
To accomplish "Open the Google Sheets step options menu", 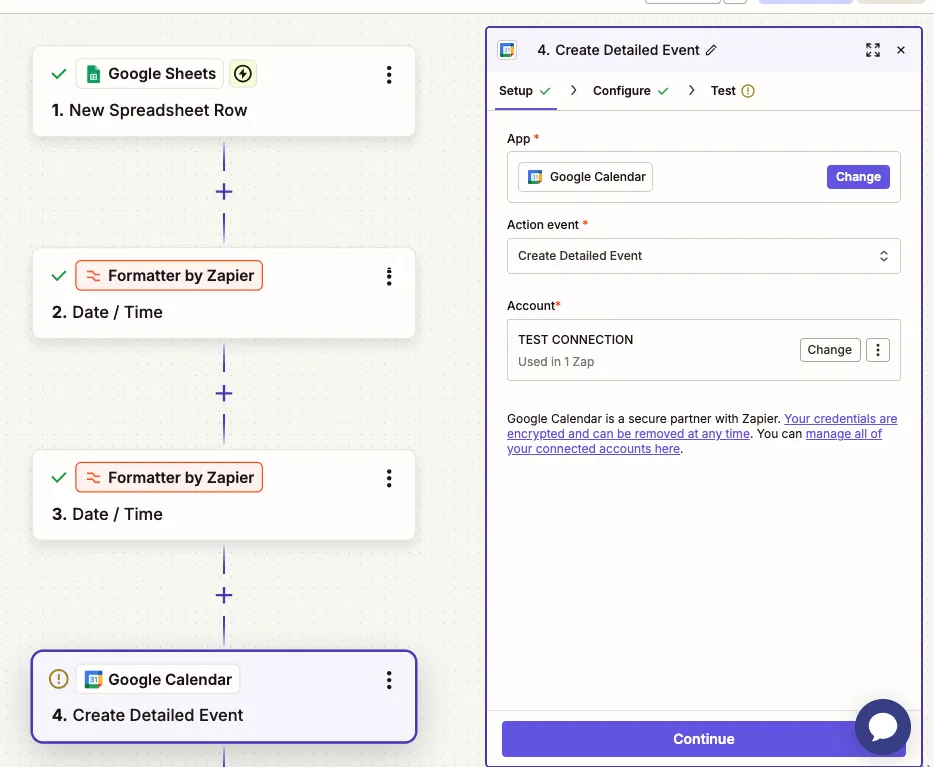I will 389,74.
